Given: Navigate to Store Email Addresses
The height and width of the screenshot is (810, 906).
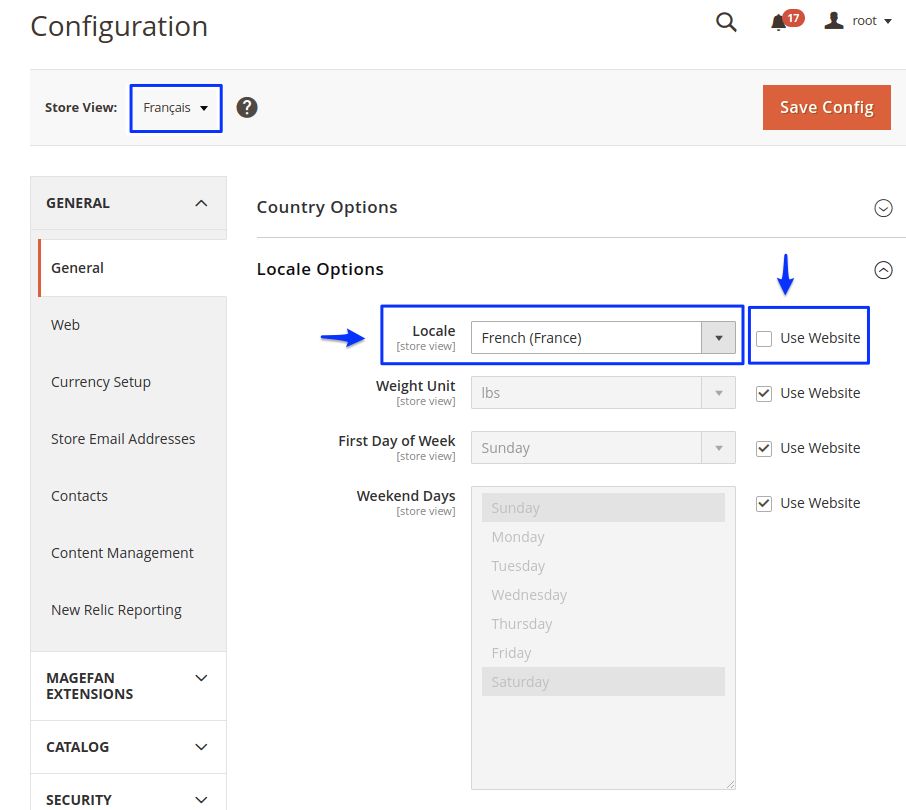Looking at the screenshot, I should click(x=122, y=438).
